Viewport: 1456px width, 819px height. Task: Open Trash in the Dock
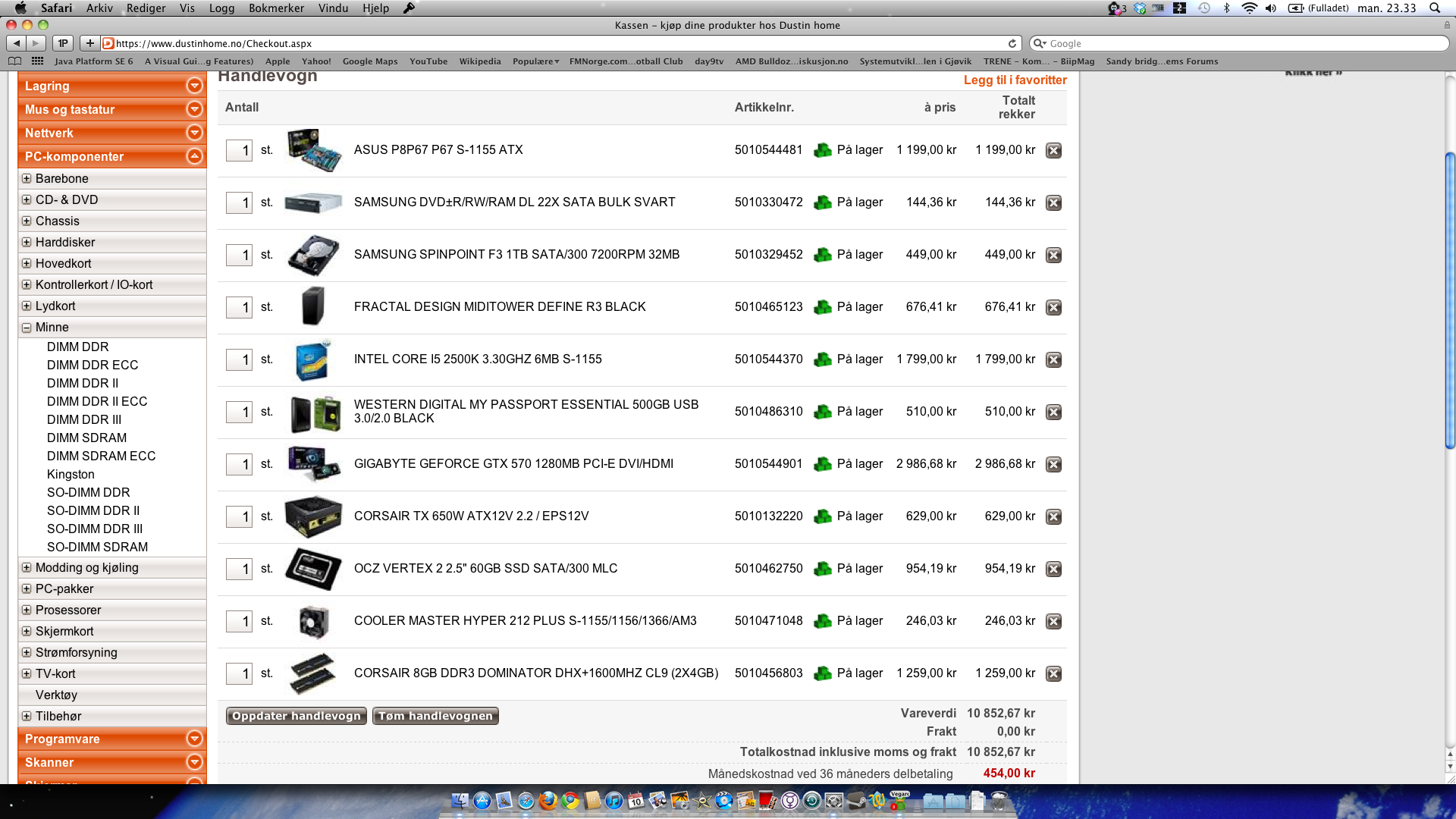click(999, 800)
